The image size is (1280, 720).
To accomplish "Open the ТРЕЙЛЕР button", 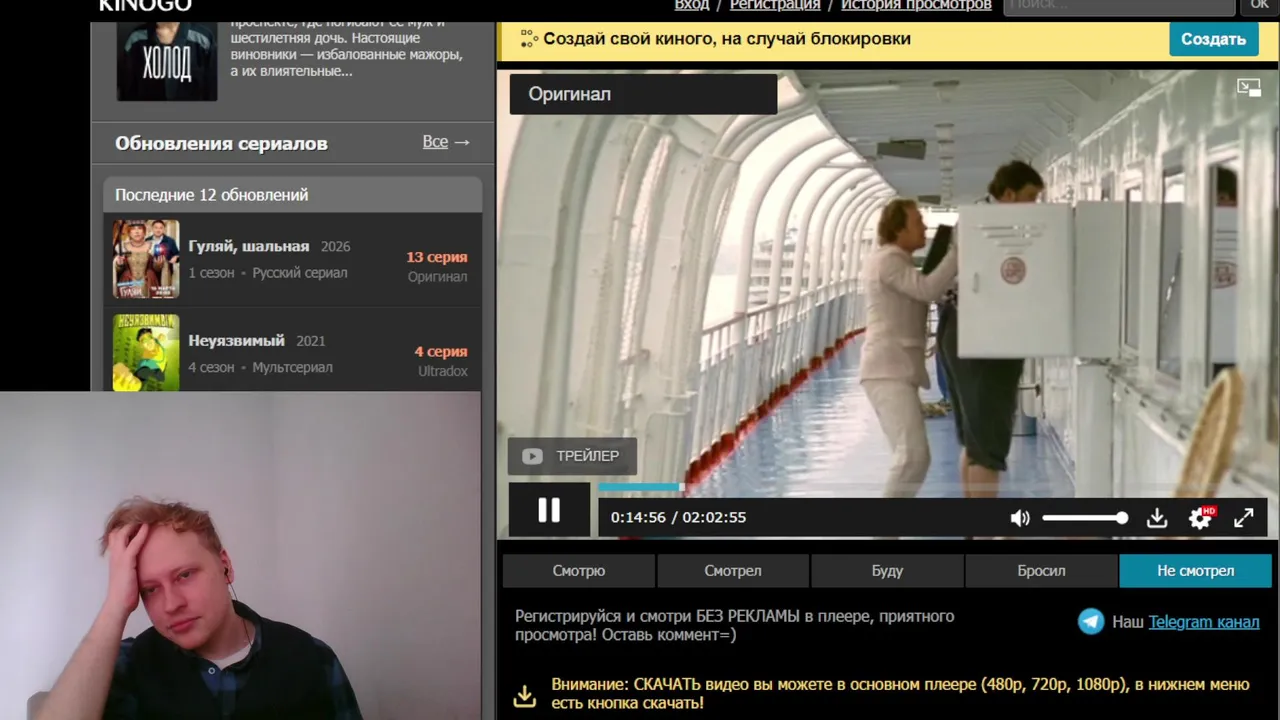I will click(x=572, y=456).
